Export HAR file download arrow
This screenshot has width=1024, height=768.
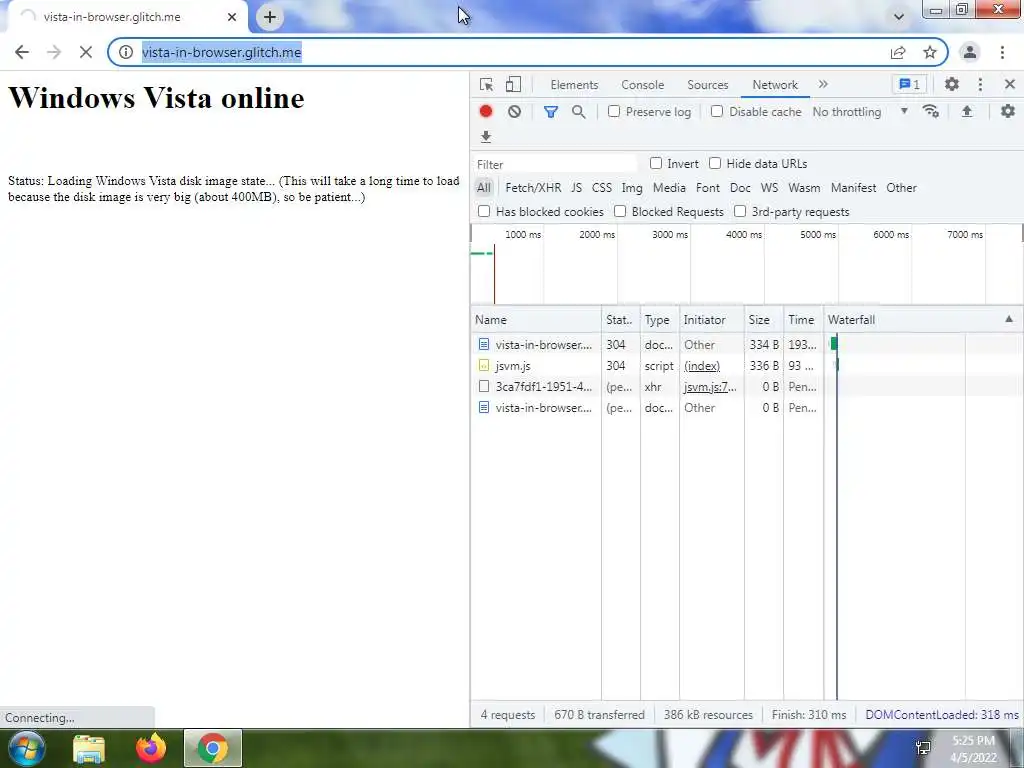coord(486,136)
